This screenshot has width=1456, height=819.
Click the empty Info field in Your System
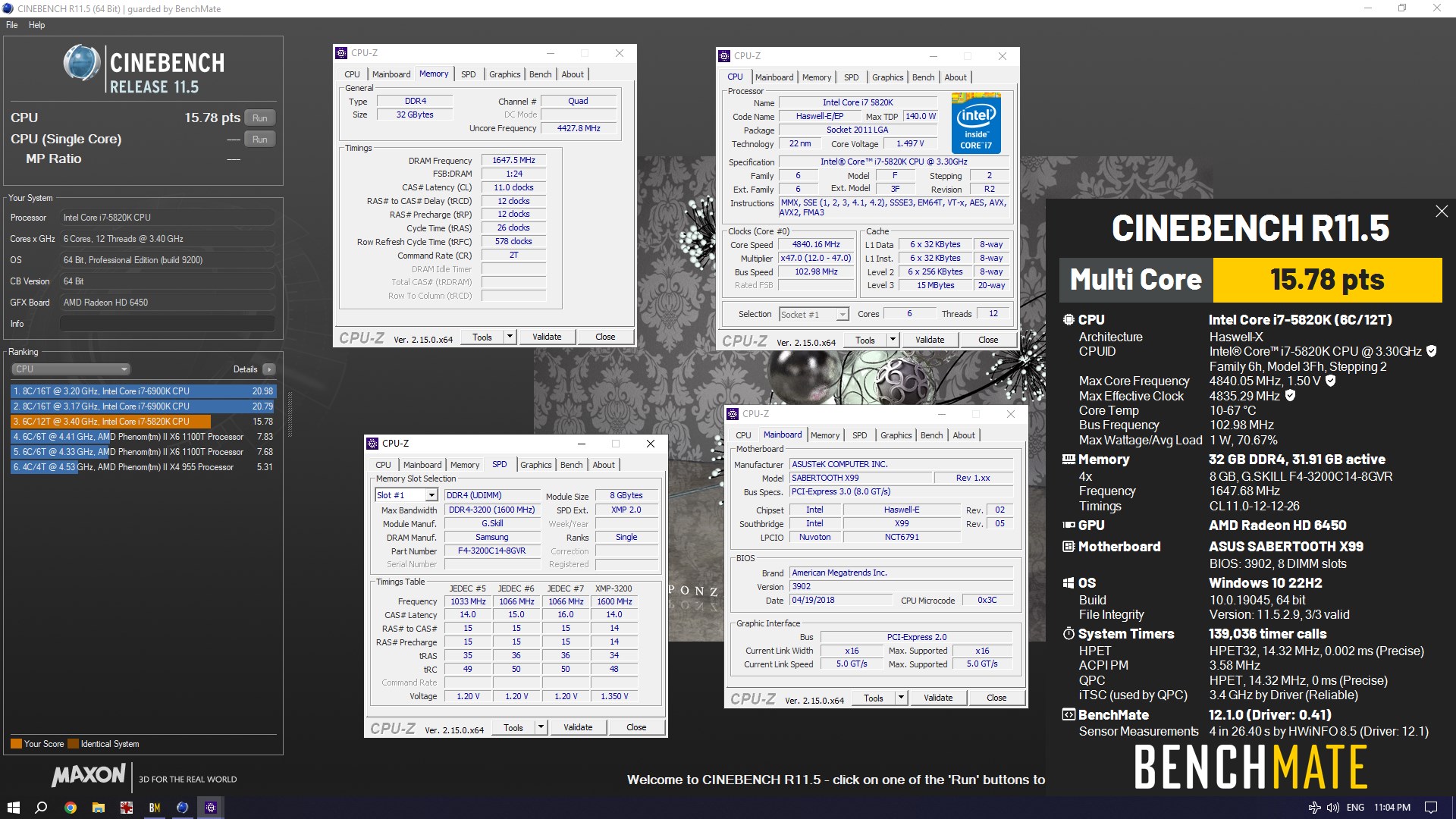click(167, 324)
